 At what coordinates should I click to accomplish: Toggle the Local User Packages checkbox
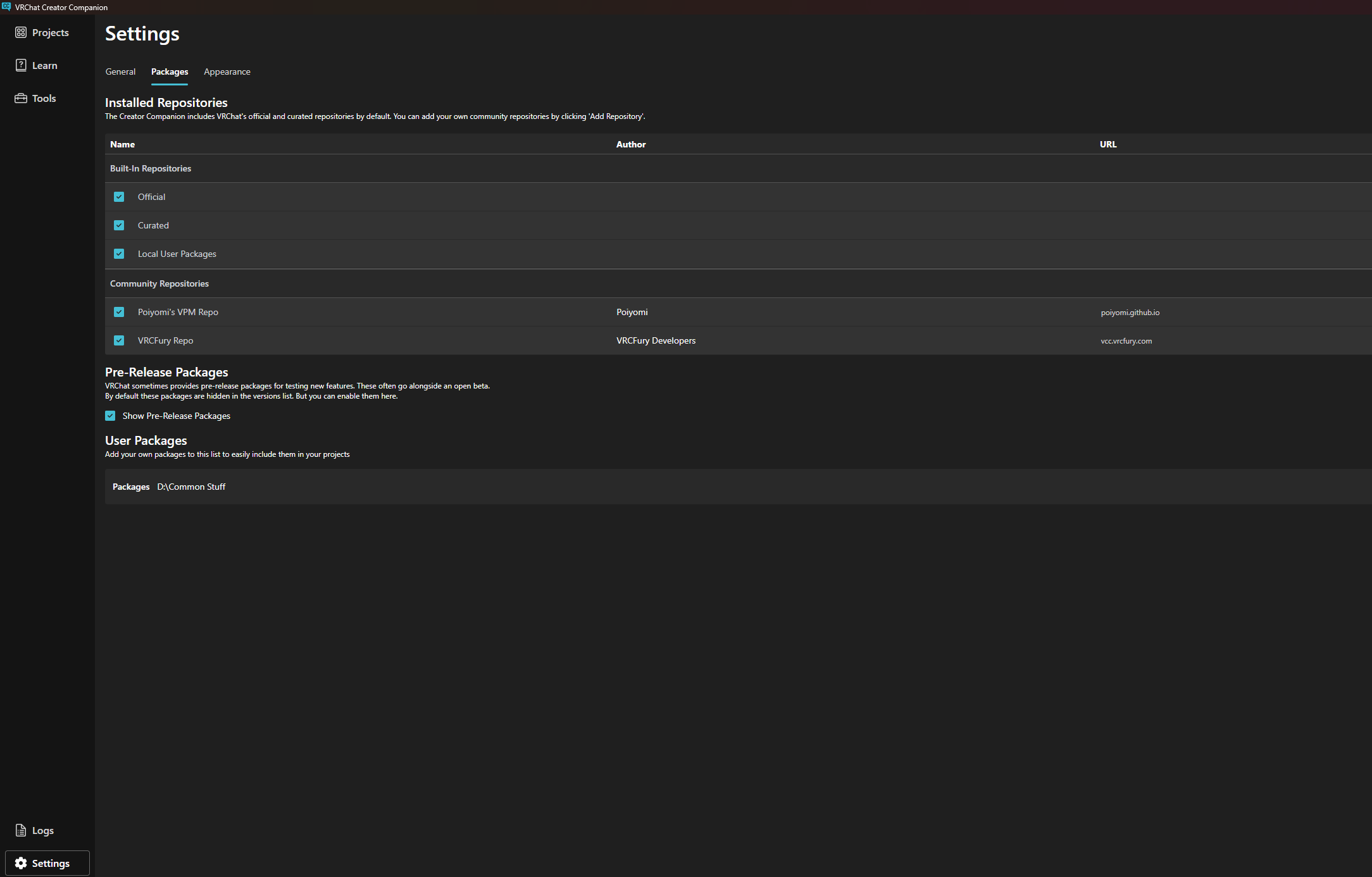[x=119, y=254]
